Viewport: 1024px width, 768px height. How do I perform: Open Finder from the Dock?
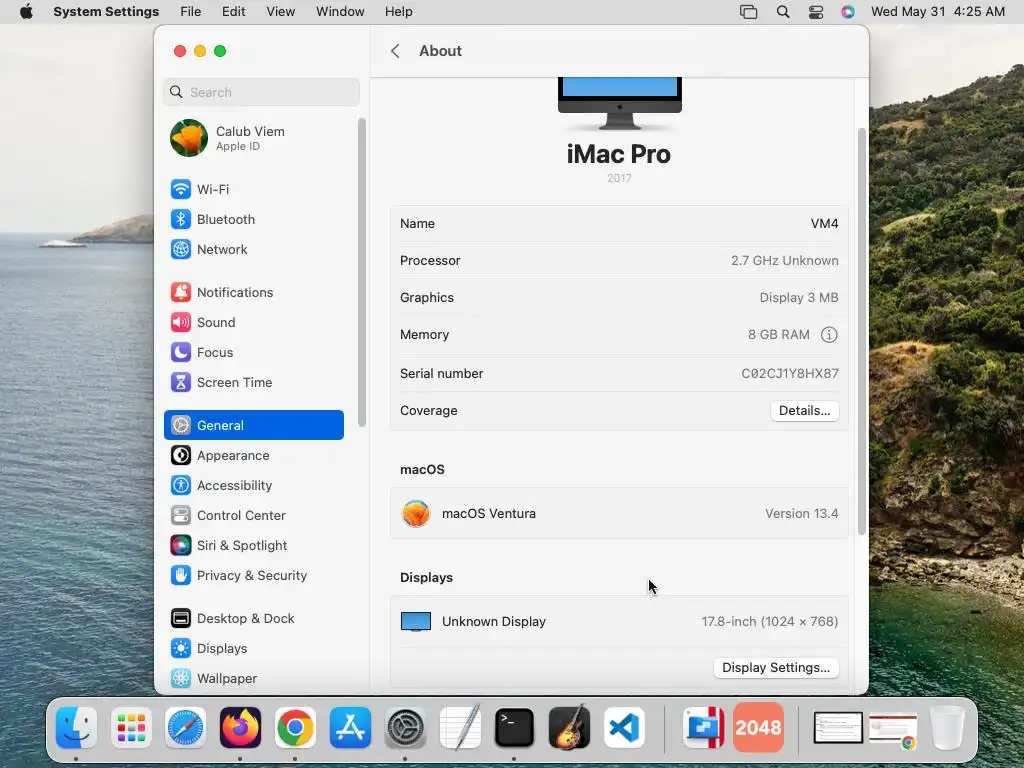click(76, 728)
